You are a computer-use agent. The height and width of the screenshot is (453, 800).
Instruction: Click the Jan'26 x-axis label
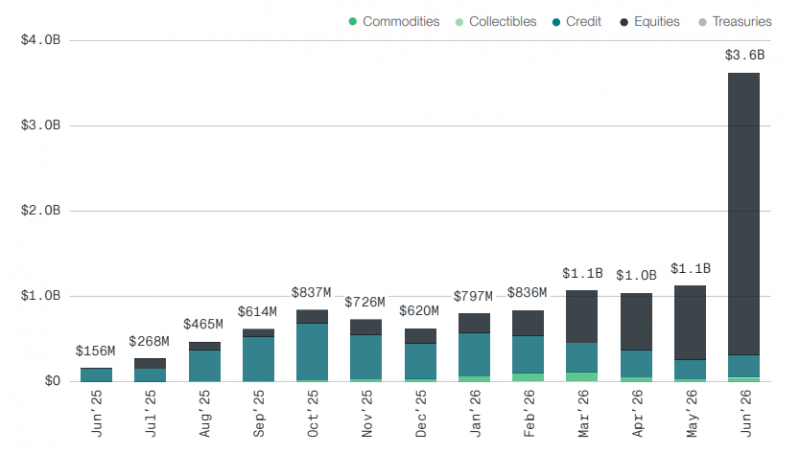tap(474, 413)
